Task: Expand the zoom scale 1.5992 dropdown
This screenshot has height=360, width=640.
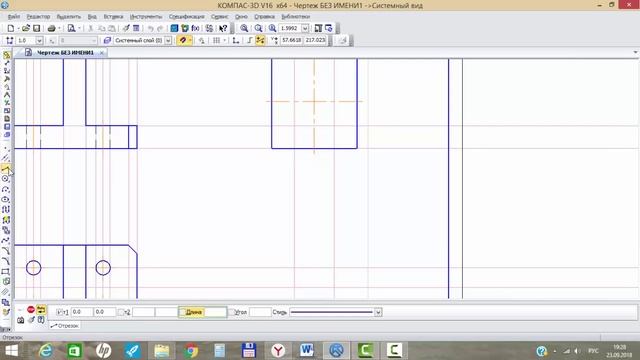Action: pos(305,28)
